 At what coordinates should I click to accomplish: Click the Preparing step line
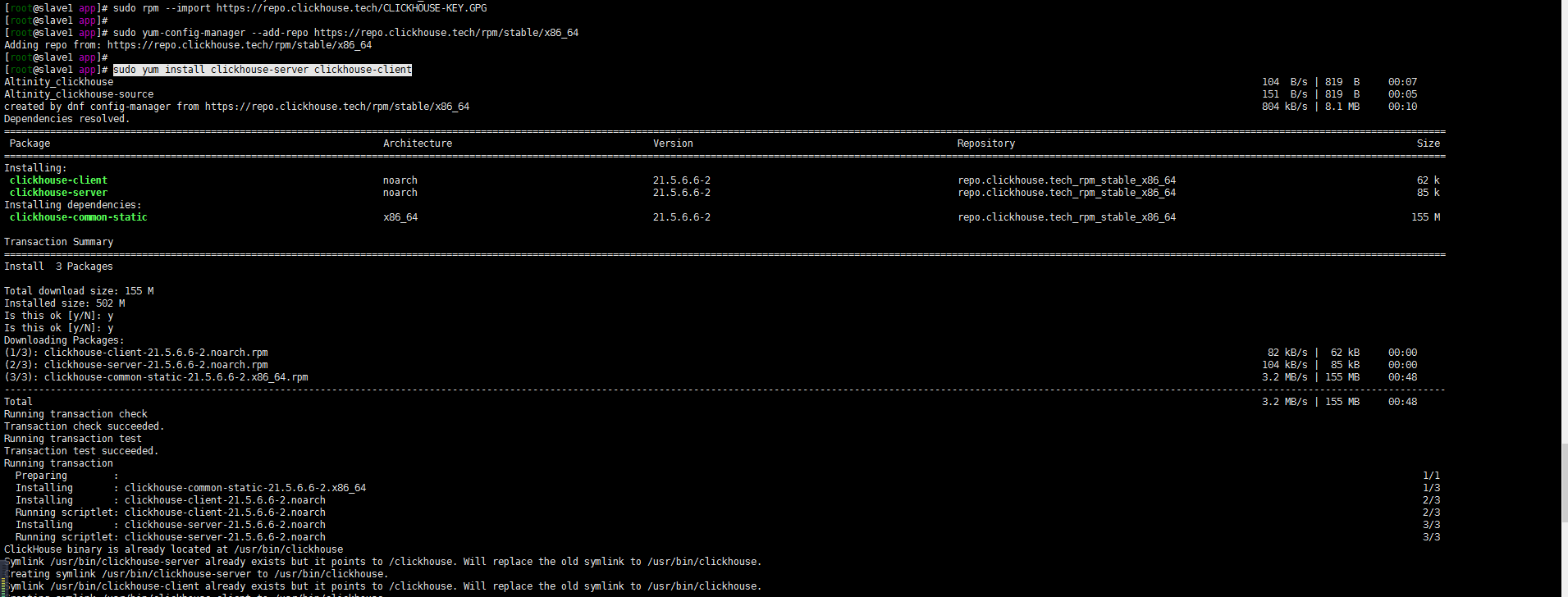coord(66,476)
